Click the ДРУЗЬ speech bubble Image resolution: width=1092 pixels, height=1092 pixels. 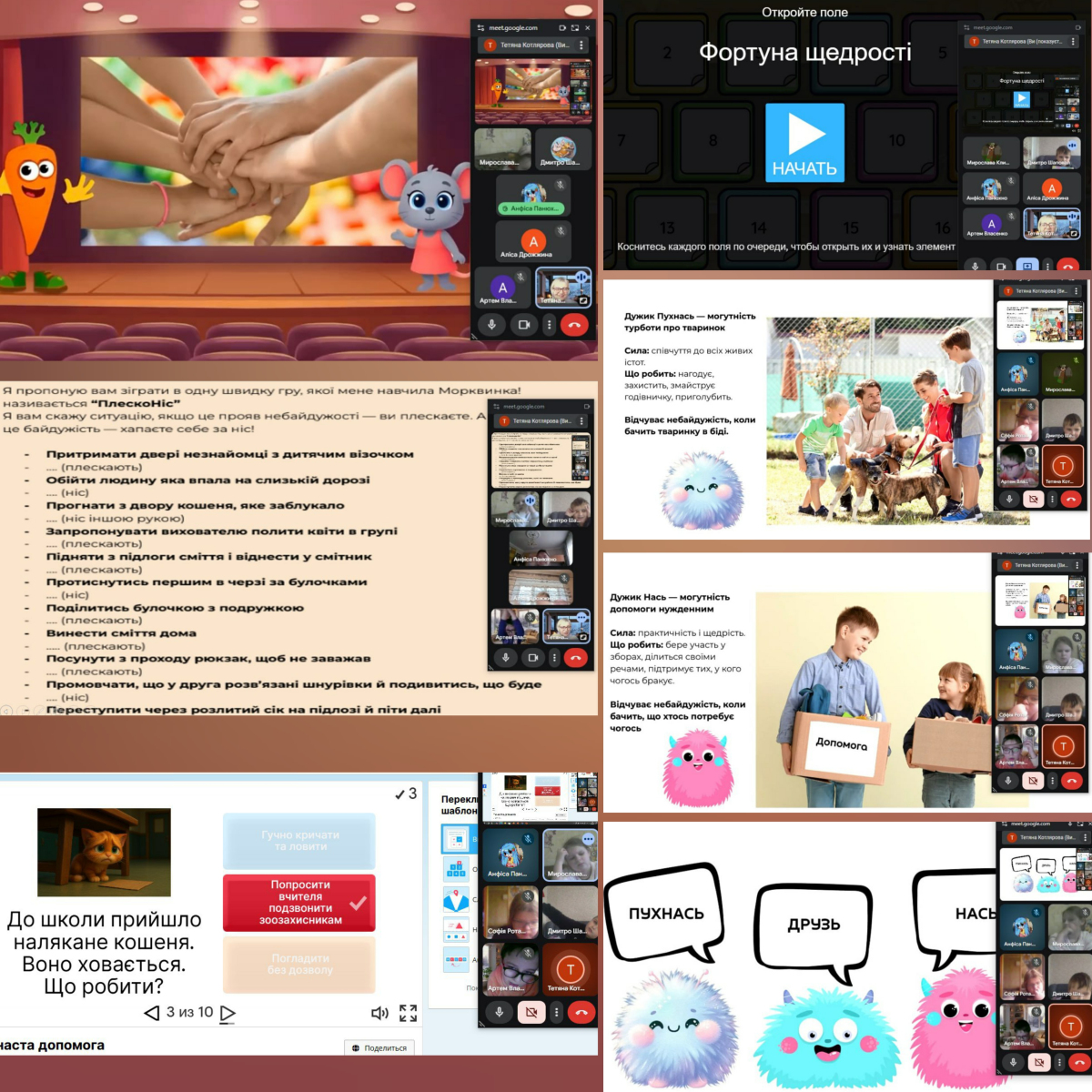[x=814, y=925]
